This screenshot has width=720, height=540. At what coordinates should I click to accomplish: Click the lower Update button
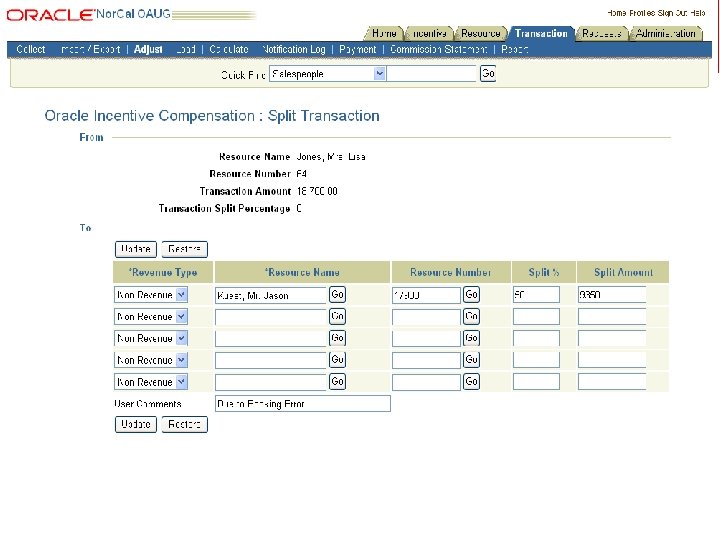[135, 424]
